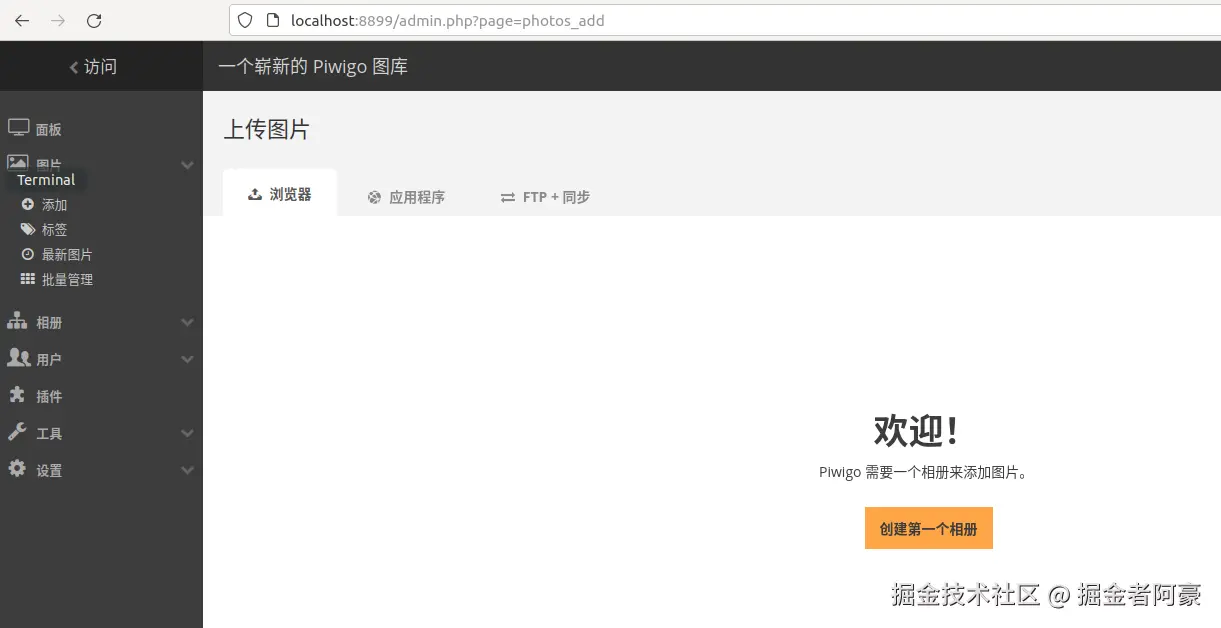Image resolution: width=1221 pixels, height=628 pixels.
Task: Click the shield icon in address bar
Action: (x=245, y=20)
